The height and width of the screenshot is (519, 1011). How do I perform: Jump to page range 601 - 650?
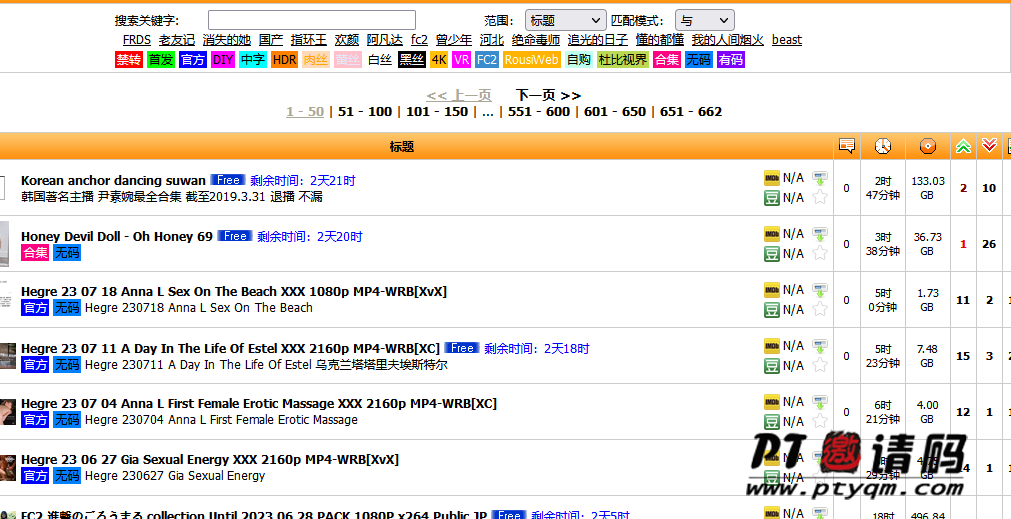[615, 112]
